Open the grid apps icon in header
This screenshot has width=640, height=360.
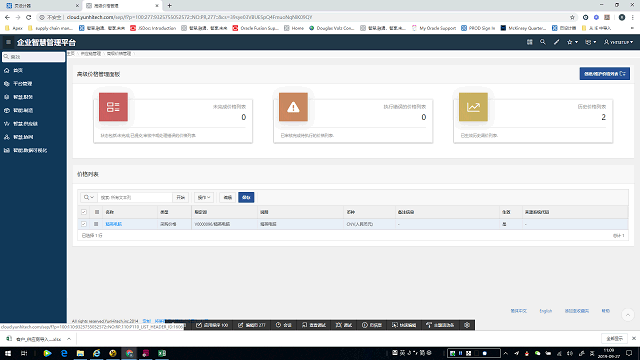click(x=529, y=42)
